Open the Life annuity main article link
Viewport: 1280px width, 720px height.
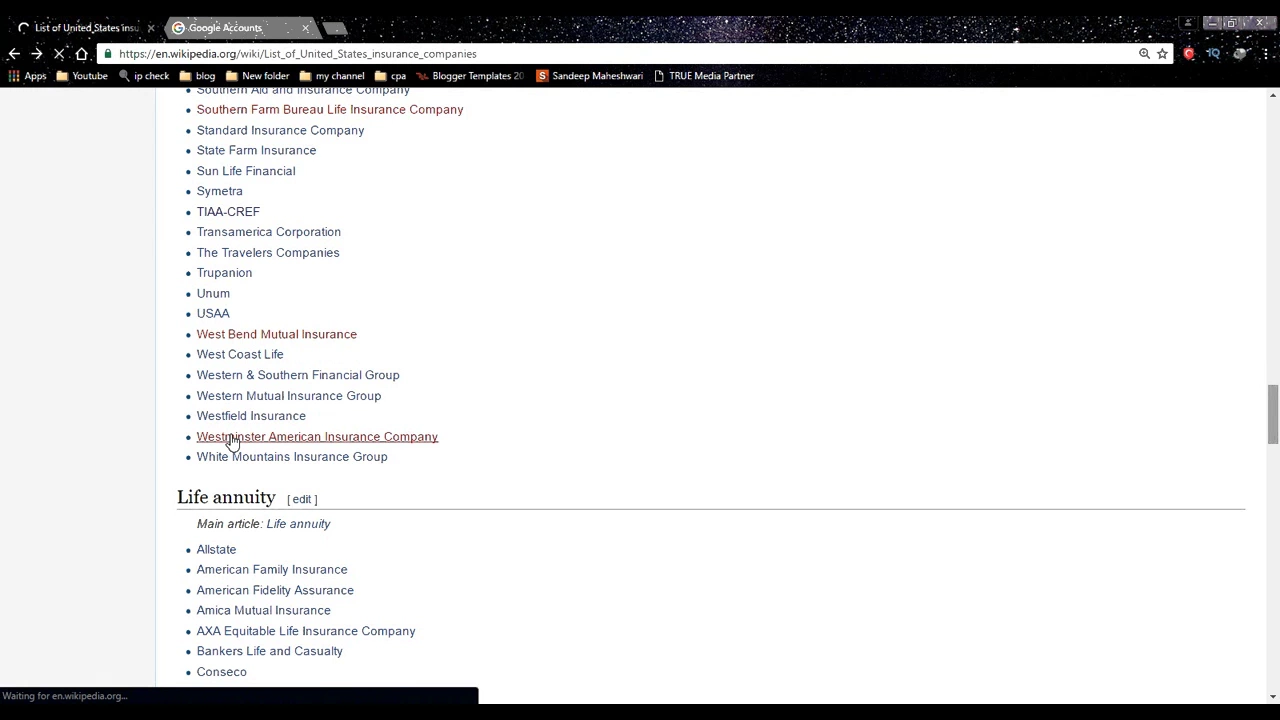[x=298, y=524]
